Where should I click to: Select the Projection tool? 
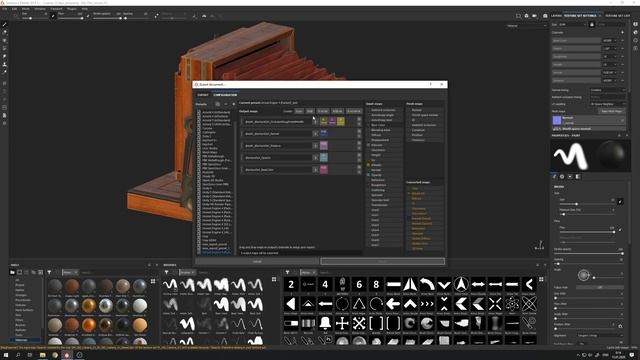(4, 40)
